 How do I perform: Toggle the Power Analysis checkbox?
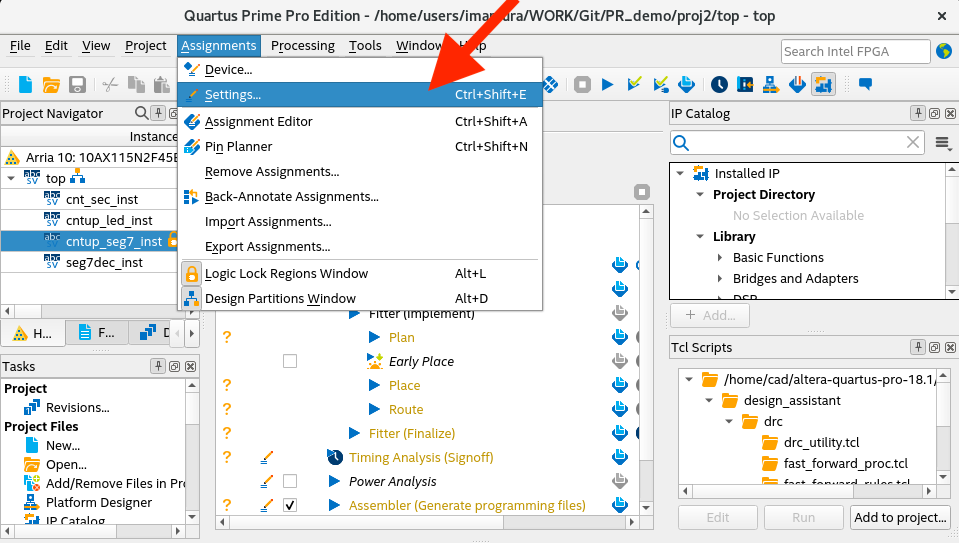coord(290,481)
